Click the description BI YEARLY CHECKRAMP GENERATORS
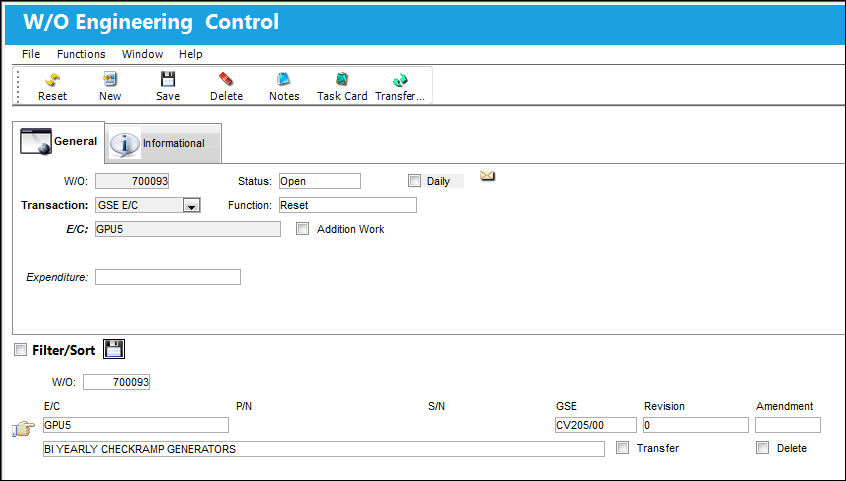This screenshot has width=846, height=481. point(324,449)
